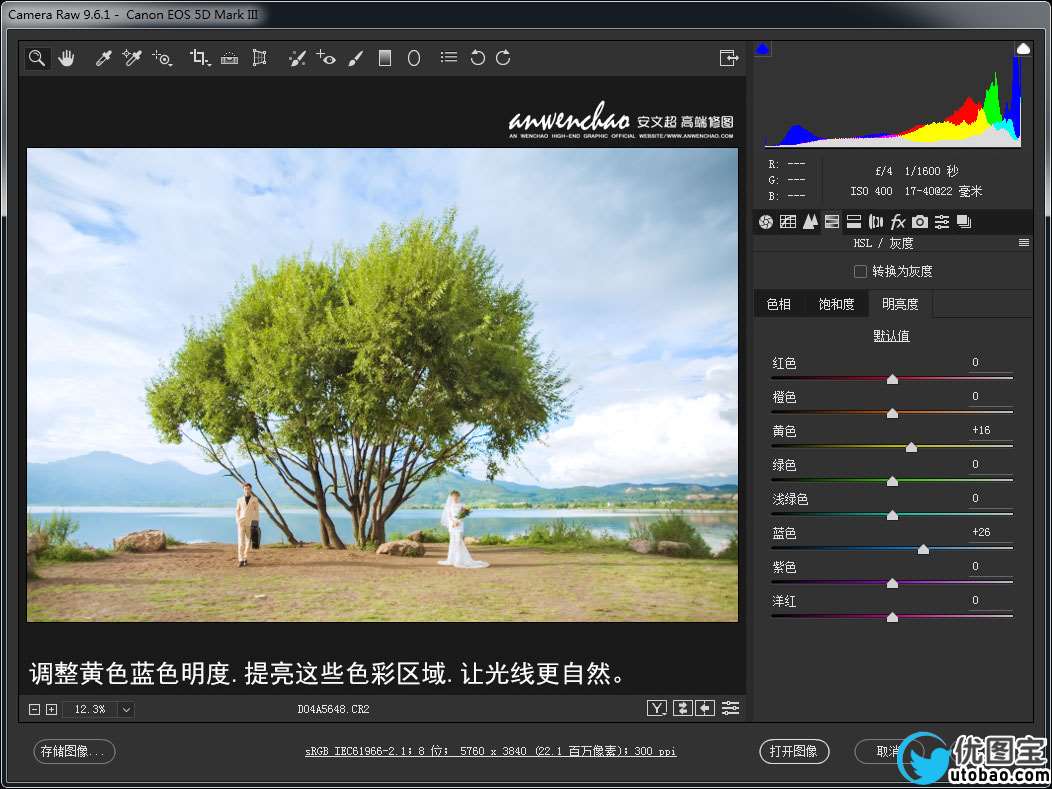1052x789 pixels.
Task: Toggle full screen mode icon
Action: [728, 58]
